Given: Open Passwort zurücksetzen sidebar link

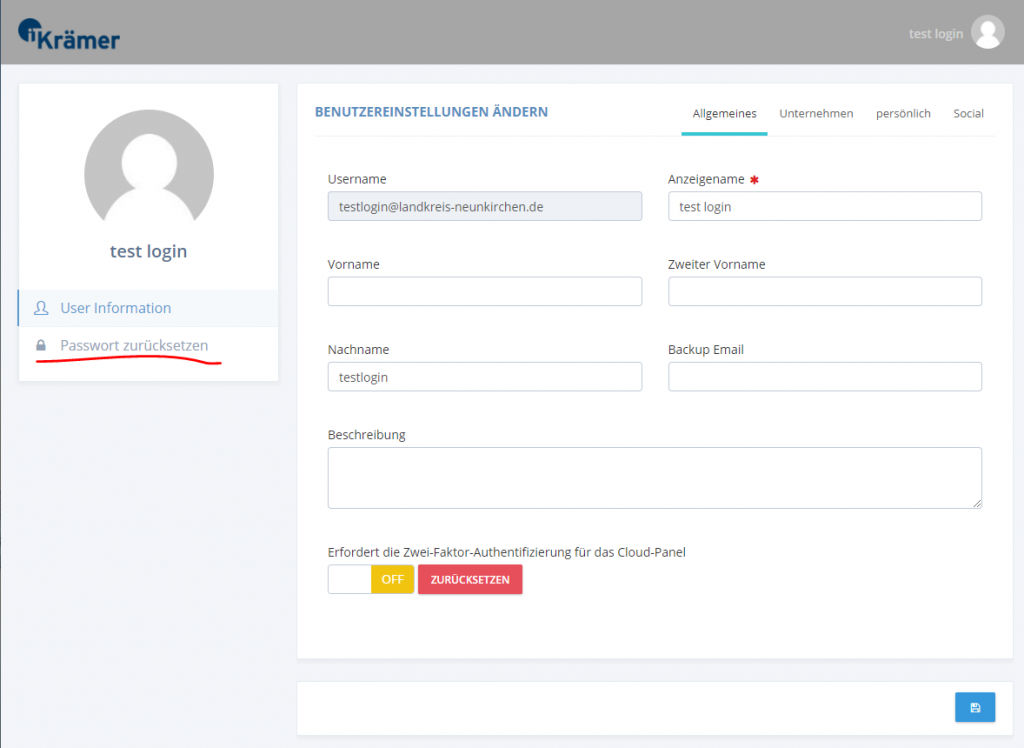Looking at the screenshot, I should point(134,346).
